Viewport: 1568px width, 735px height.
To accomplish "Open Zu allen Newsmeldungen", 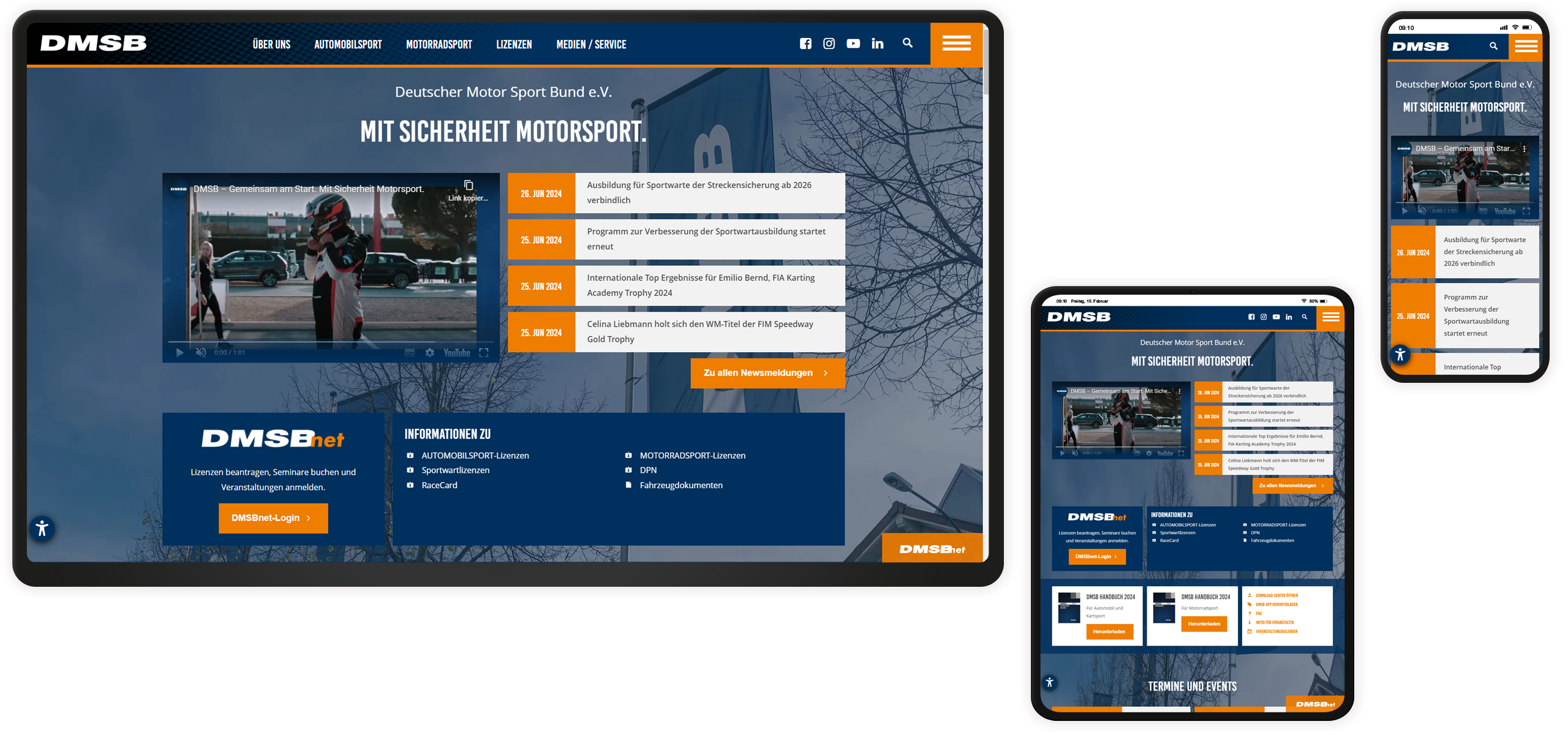I will [767, 373].
